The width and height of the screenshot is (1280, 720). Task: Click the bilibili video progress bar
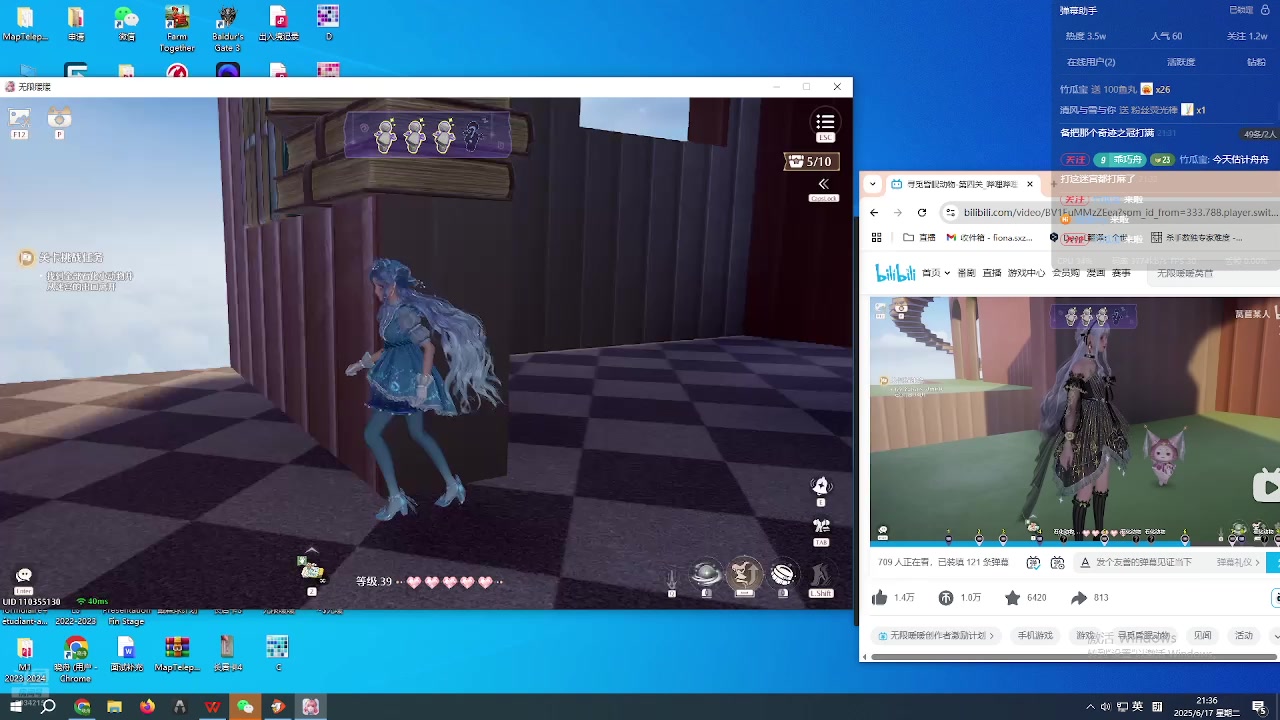(x=1074, y=545)
